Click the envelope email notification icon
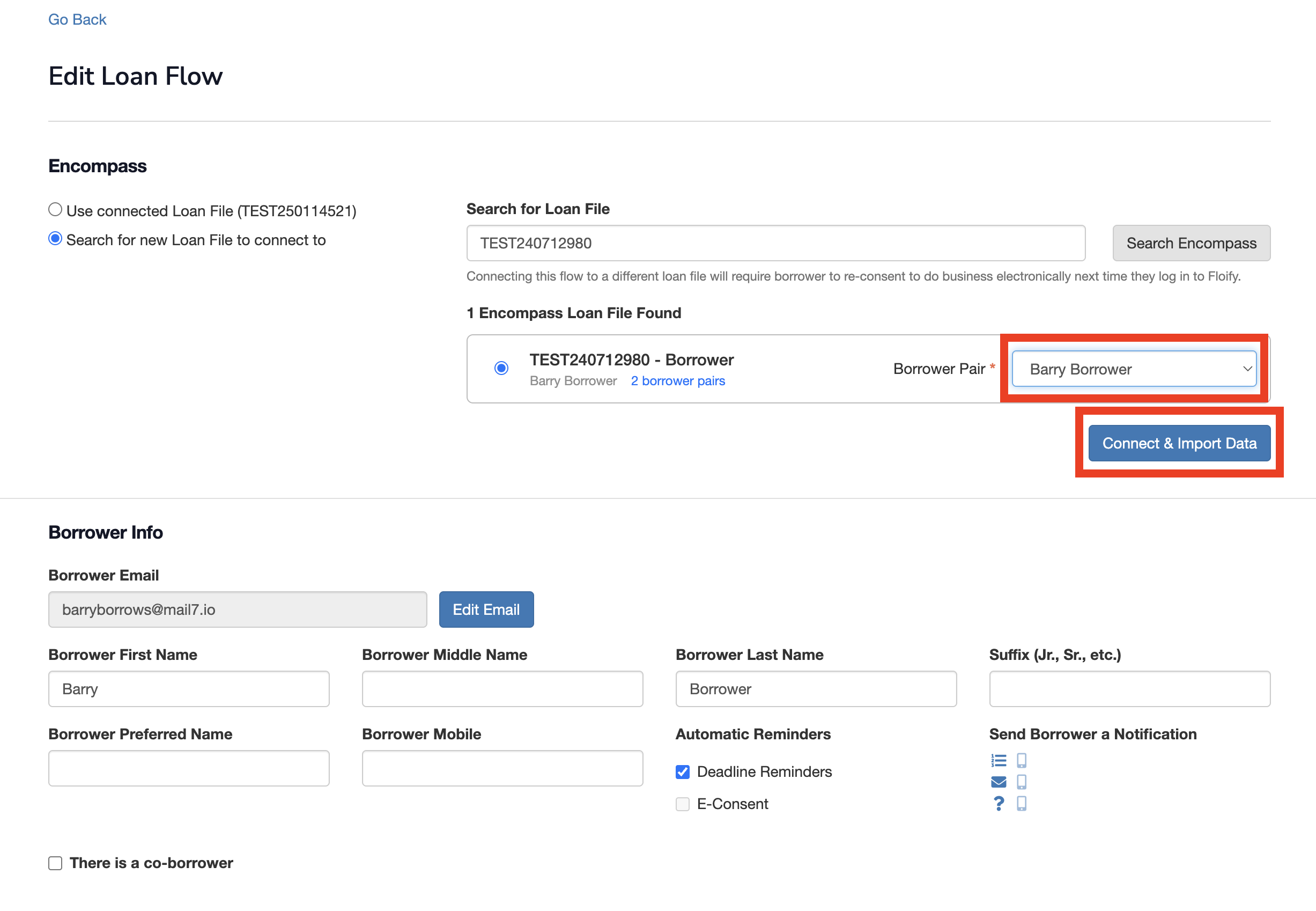The height and width of the screenshot is (911, 1316). tap(999, 782)
